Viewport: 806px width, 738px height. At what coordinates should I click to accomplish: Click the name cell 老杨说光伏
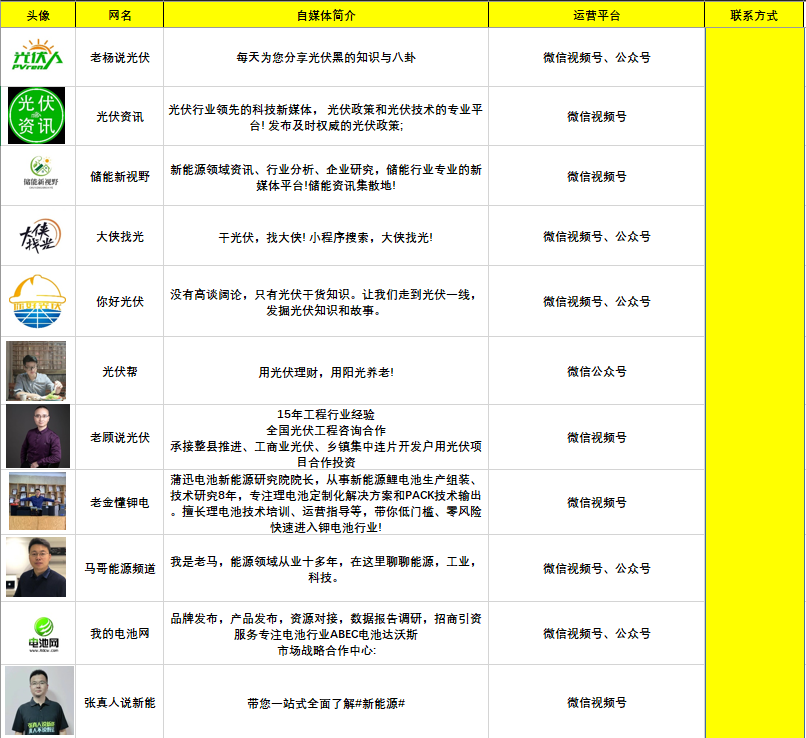(x=119, y=57)
